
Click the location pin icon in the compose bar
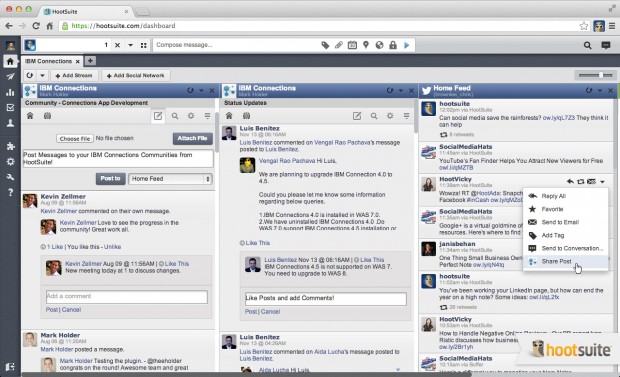click(x=366, y=45)
